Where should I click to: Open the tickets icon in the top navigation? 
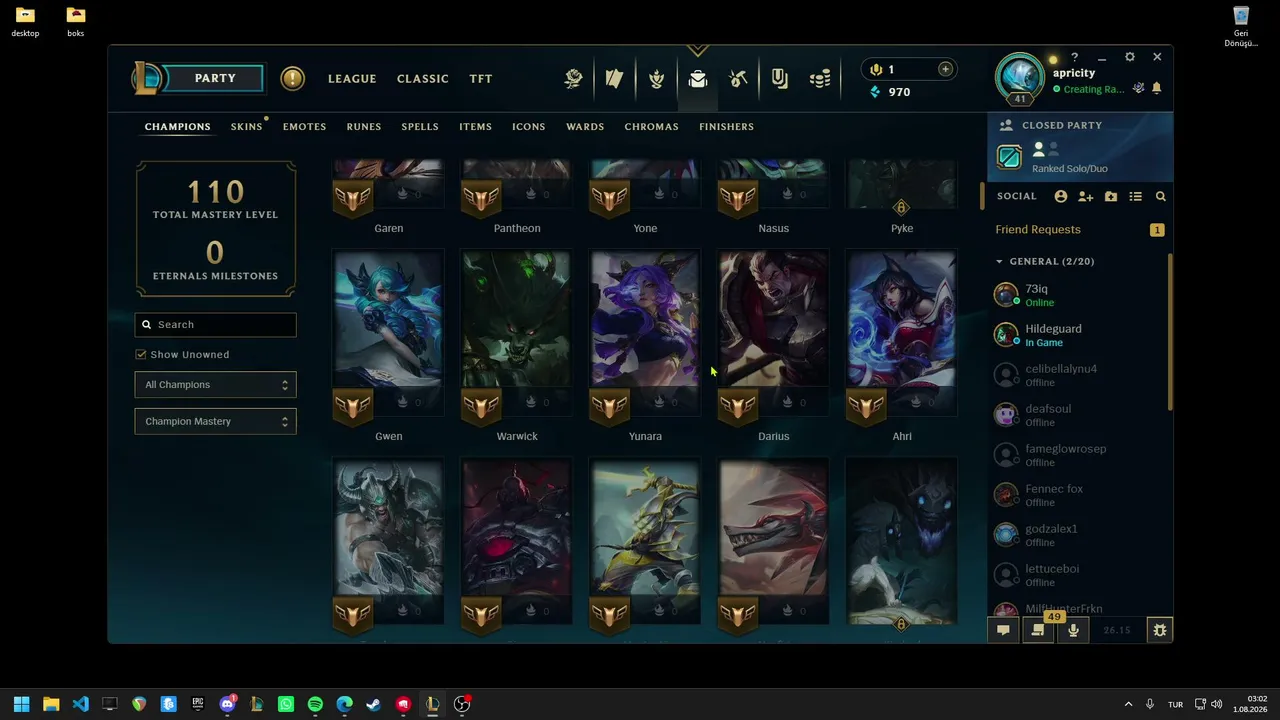click(x=615, y=79)
